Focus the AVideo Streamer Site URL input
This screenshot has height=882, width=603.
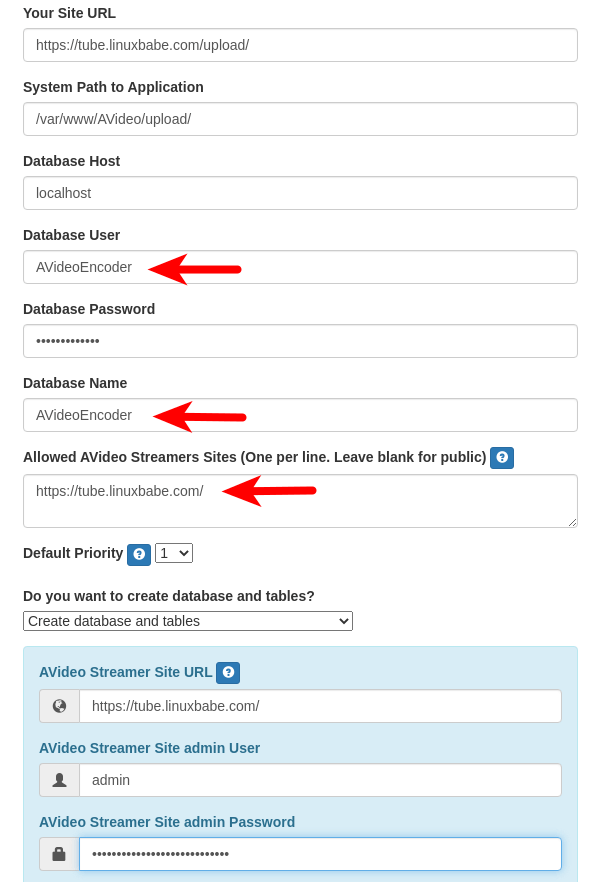point(320,706)
